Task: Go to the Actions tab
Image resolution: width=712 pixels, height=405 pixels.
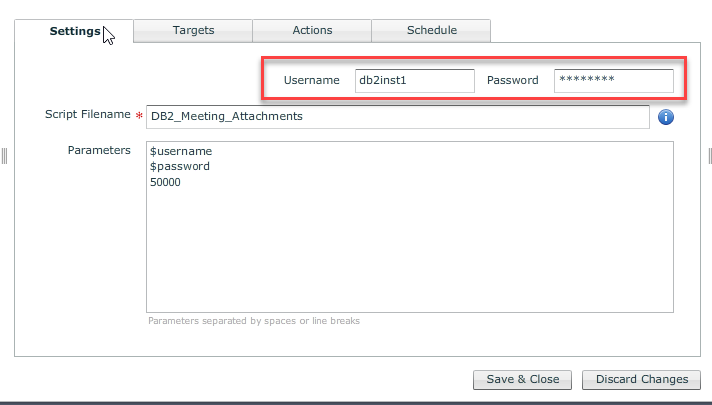Action: click(312, 31)
